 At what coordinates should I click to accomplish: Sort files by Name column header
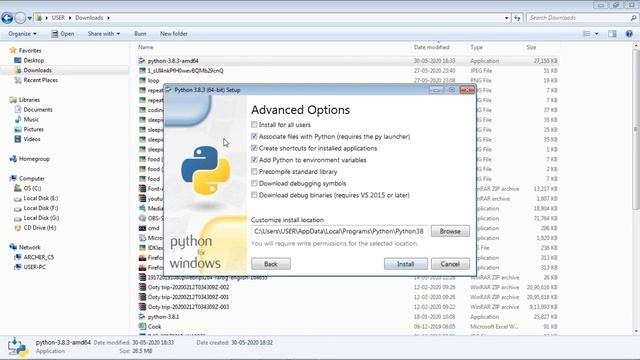click(x=146, y=47)
